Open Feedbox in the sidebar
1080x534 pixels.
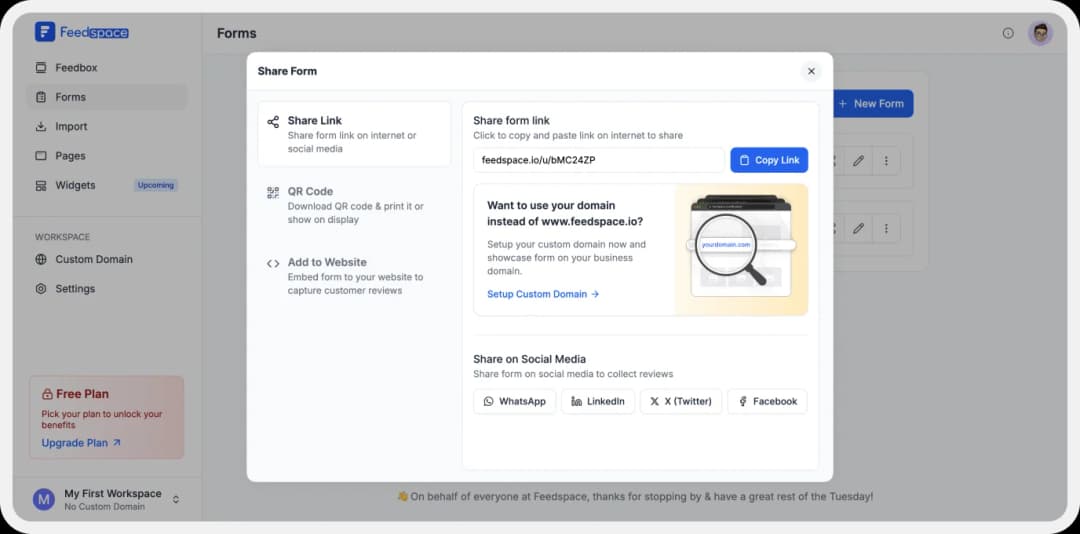pyautogui.click(x=107, y=68)
